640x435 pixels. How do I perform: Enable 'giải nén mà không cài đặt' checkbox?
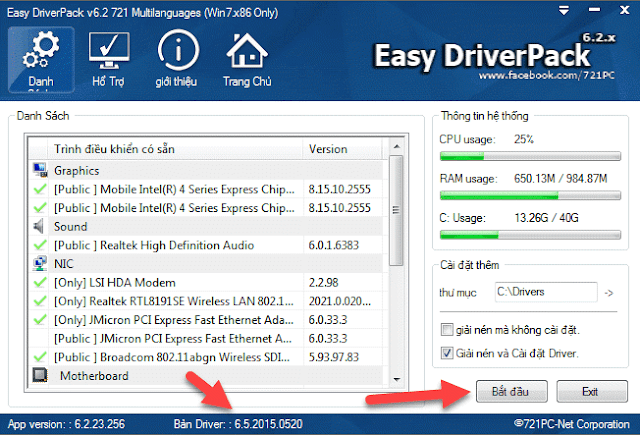coord(447,329)
